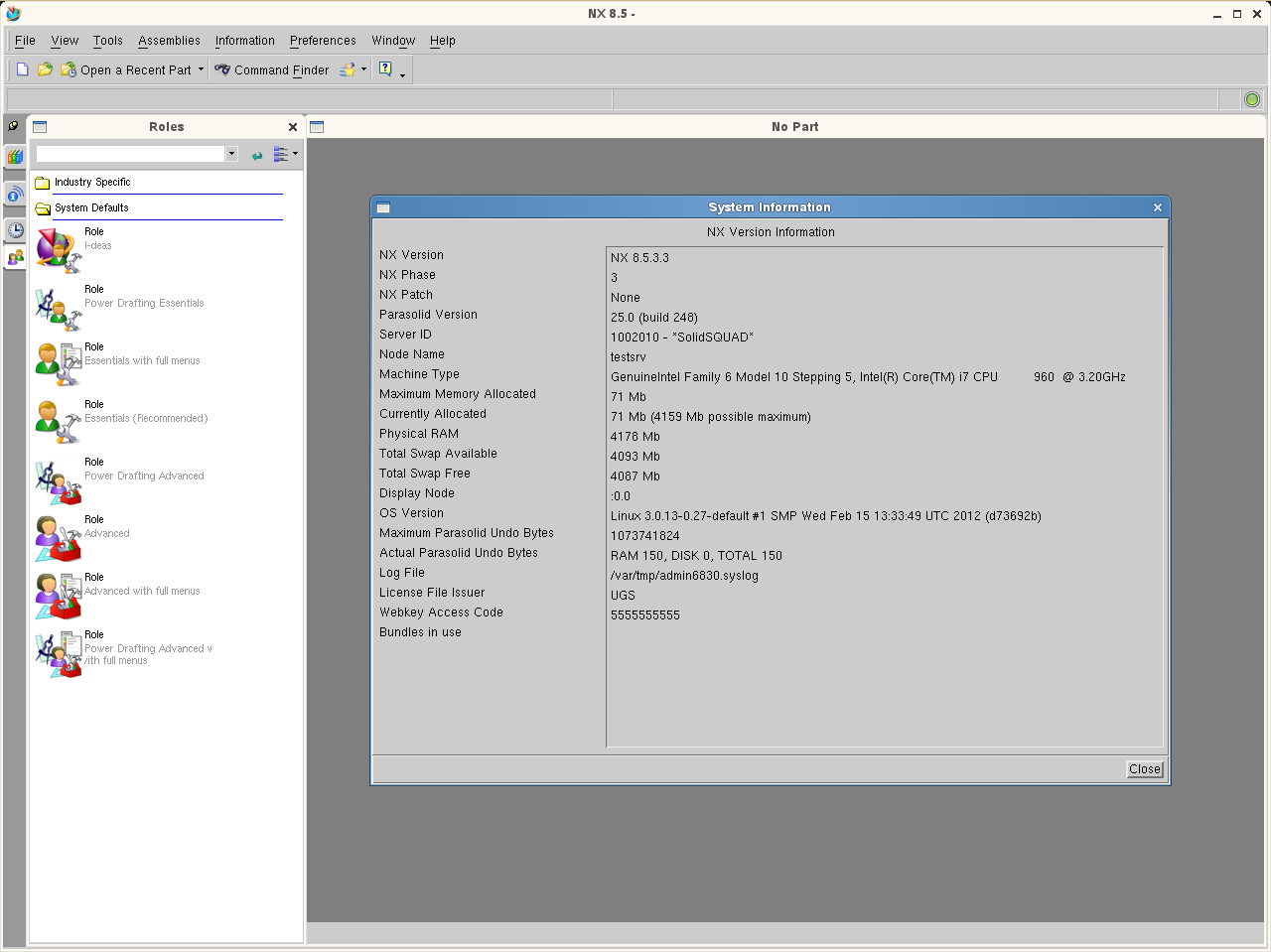Open toolbar options arrow after help icon
This screenshot has height=952, width=1271.
[402, 73]
